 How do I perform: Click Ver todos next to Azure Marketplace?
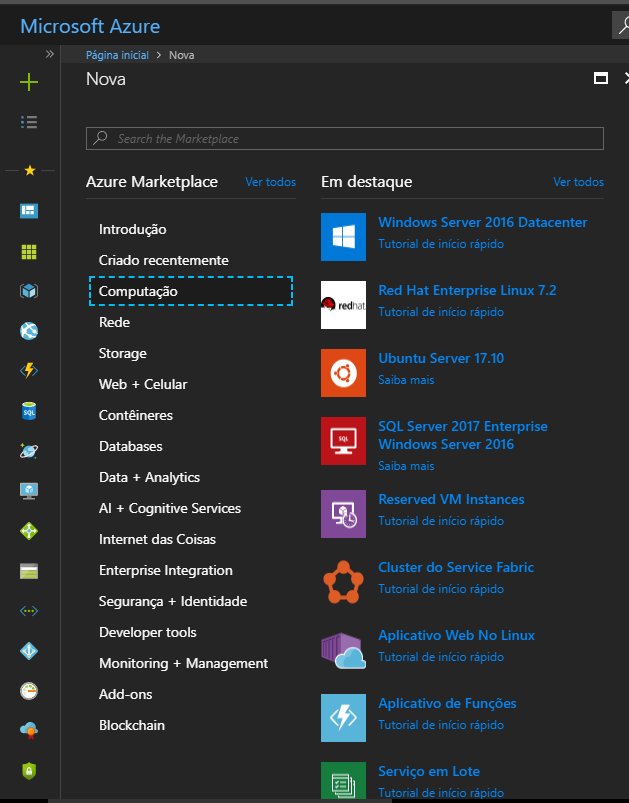pos(270,182)
